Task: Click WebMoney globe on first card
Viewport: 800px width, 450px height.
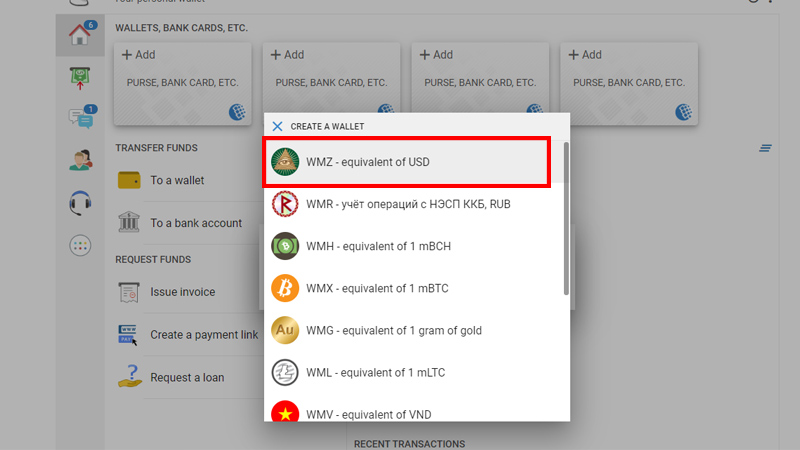Action: pyautogui.click(x=237, y=112)
